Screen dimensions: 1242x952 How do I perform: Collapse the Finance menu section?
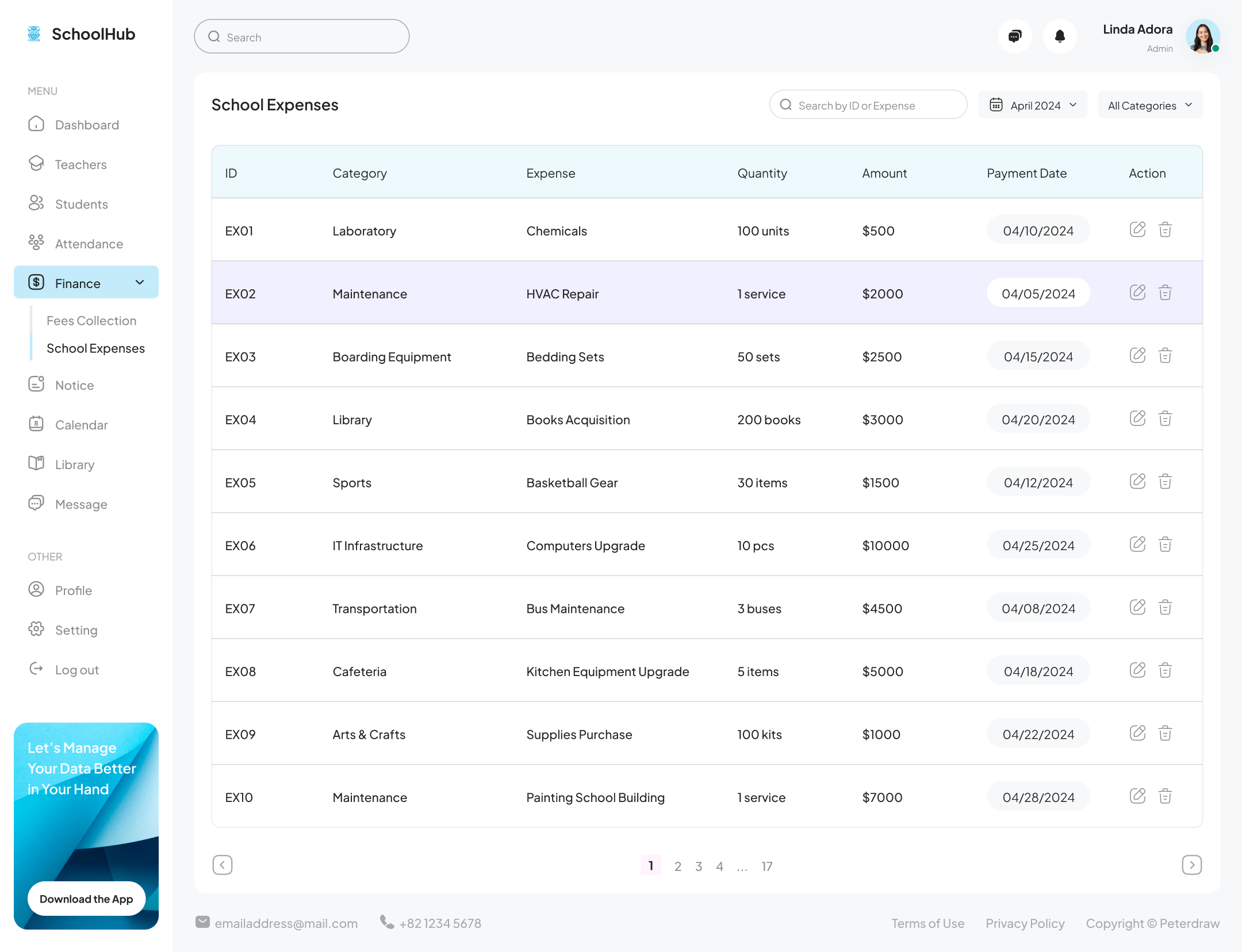point(140,282)
